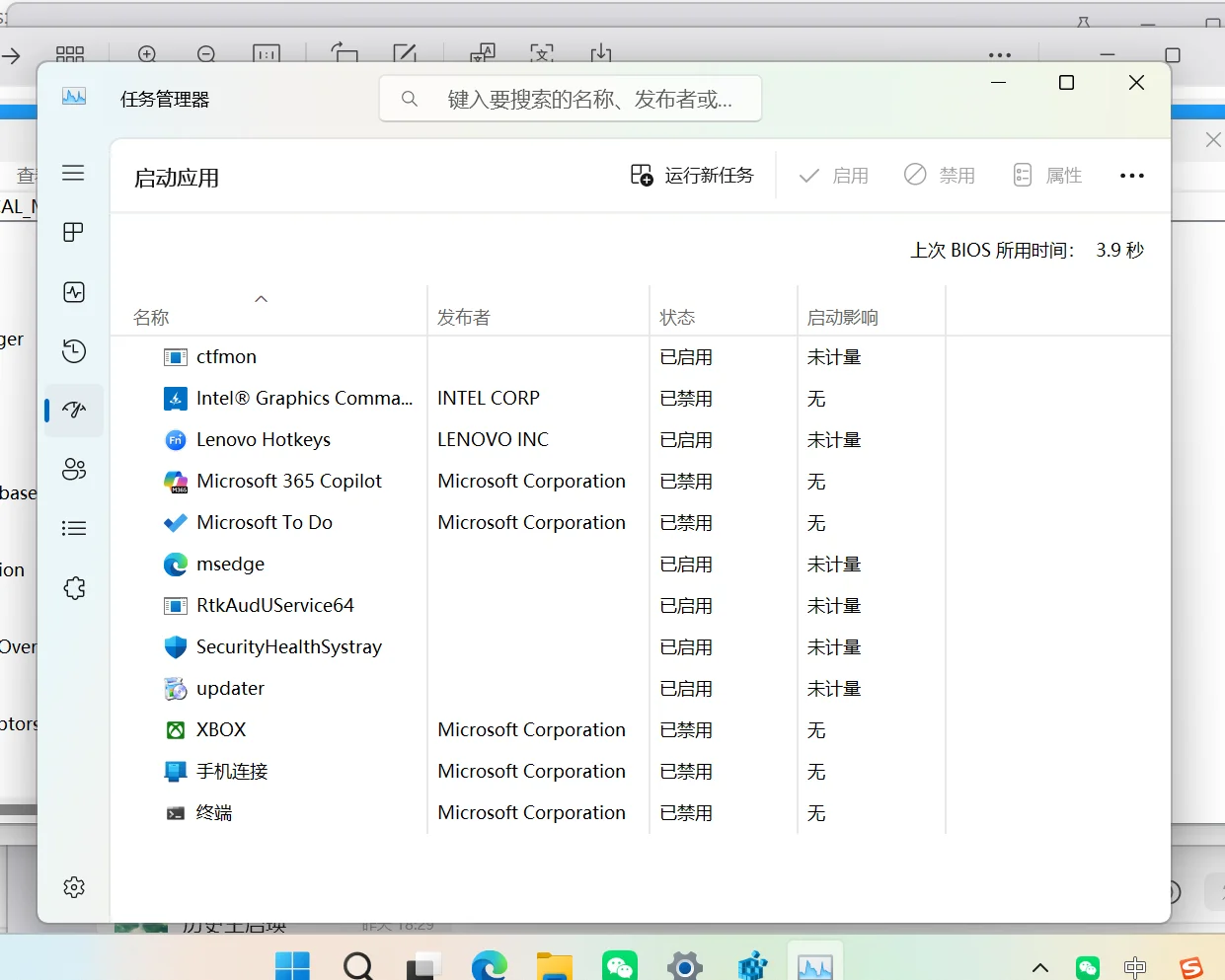Click the Task Manager taskbar icon
1225x980 pixels.
click(815, 966)
